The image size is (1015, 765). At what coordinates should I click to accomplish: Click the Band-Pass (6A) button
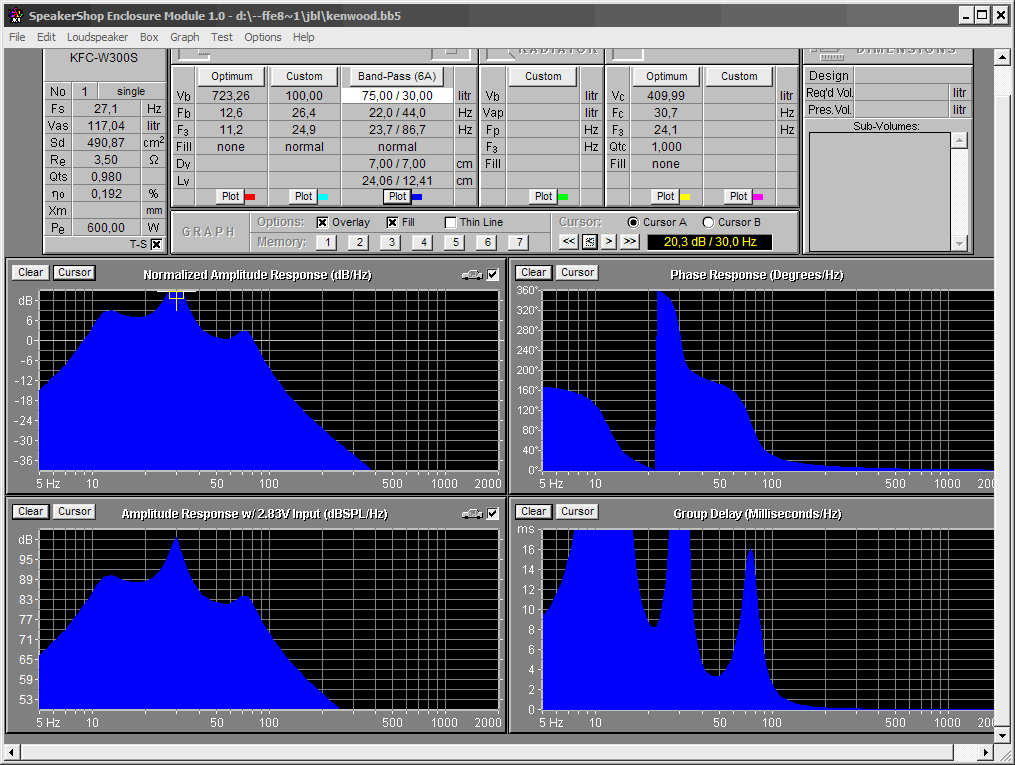(x=397, y=76)
